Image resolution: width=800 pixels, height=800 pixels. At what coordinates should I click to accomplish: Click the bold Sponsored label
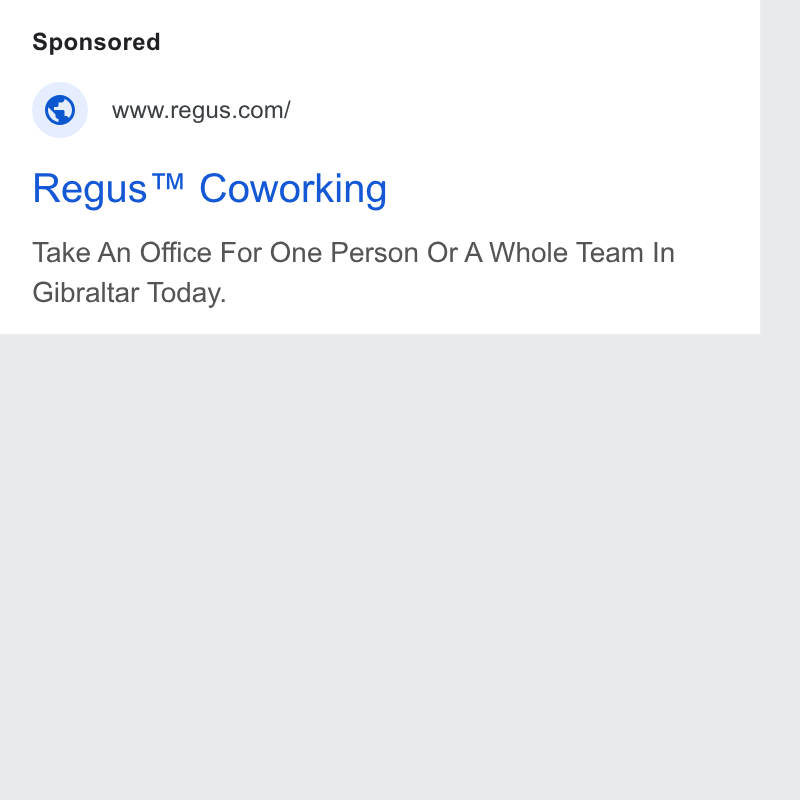coord(96,42)
